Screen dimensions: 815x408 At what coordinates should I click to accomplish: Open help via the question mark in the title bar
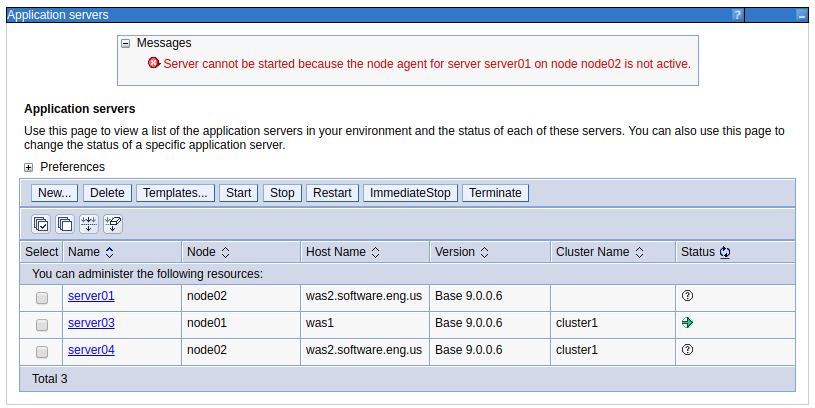click(737, 15)
